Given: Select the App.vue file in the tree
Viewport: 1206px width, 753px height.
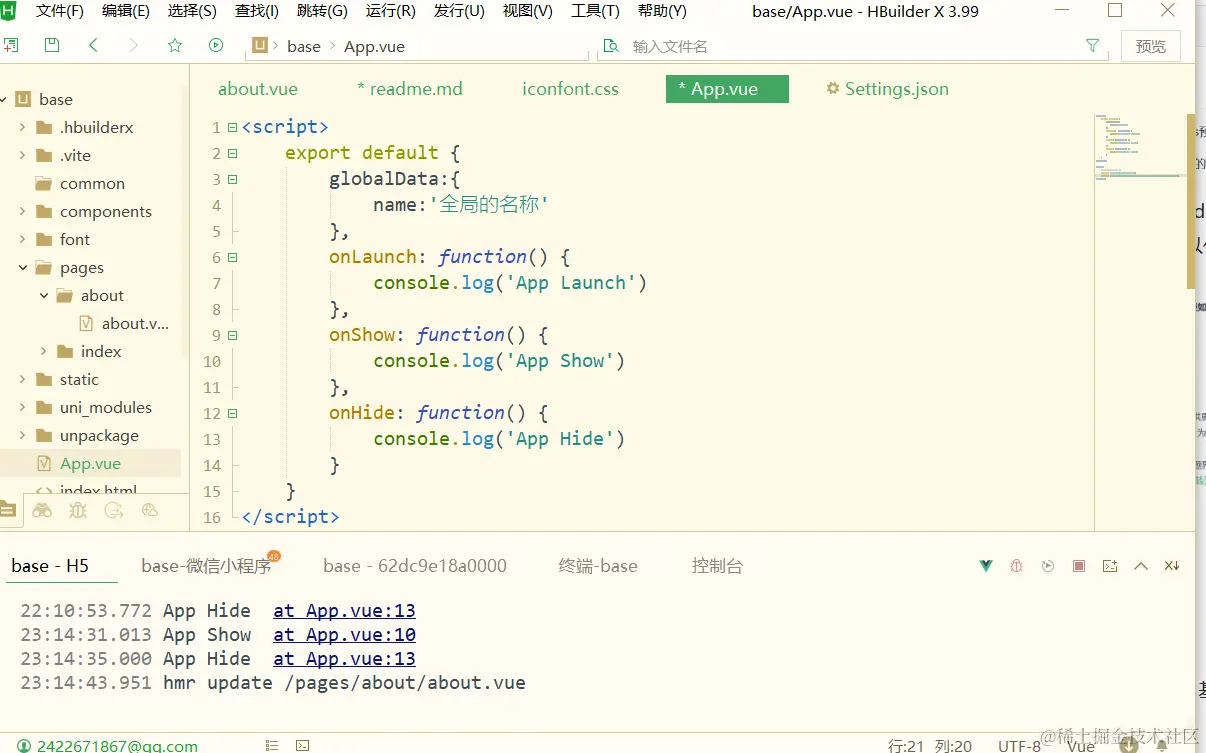Looking at the screenshot, I should 90,463.
